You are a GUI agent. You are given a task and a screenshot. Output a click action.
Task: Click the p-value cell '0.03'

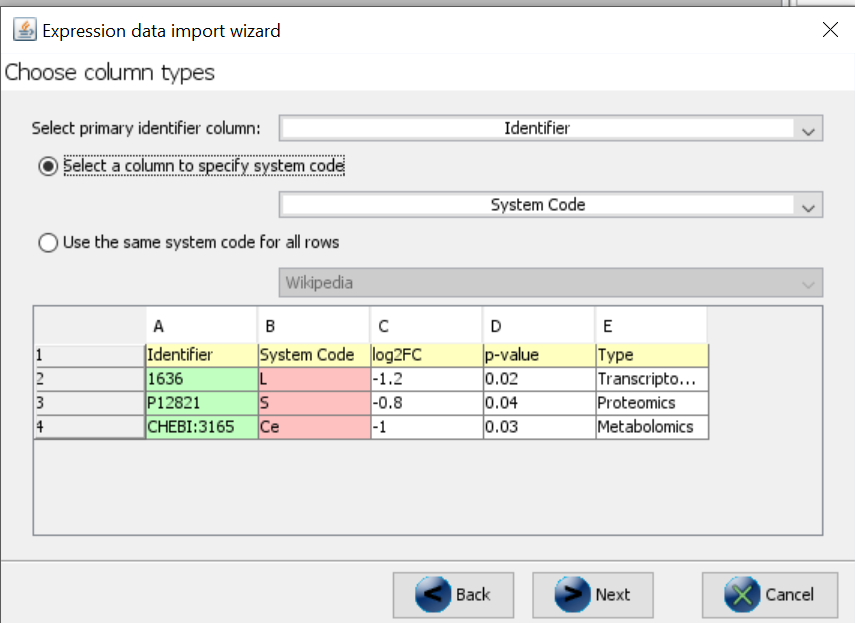(539, 427)
